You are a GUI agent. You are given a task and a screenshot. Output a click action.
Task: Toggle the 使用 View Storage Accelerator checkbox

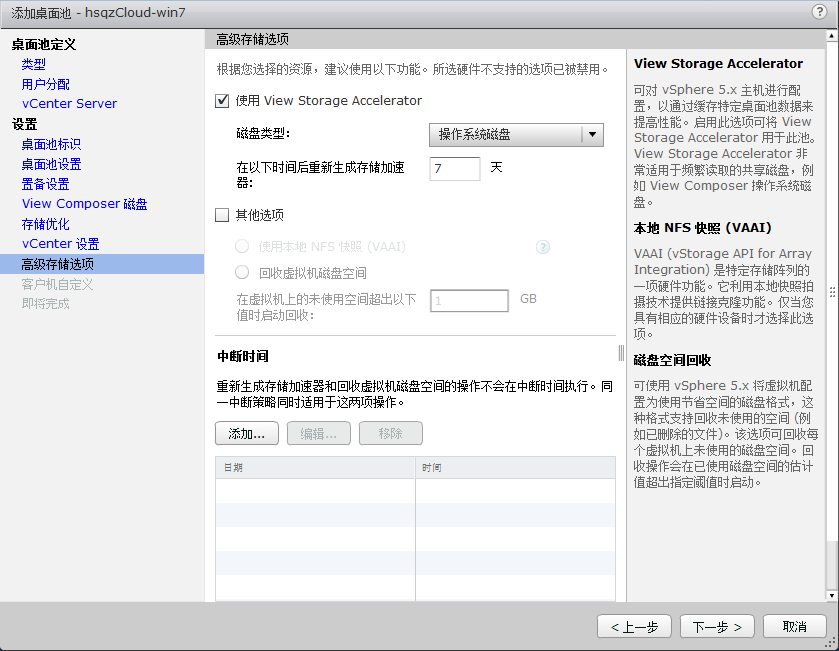222,101
